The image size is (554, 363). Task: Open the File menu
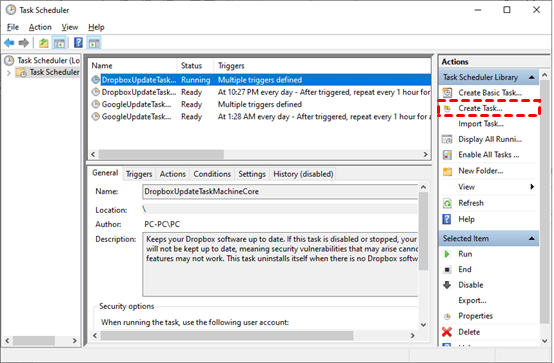(13, 27)
